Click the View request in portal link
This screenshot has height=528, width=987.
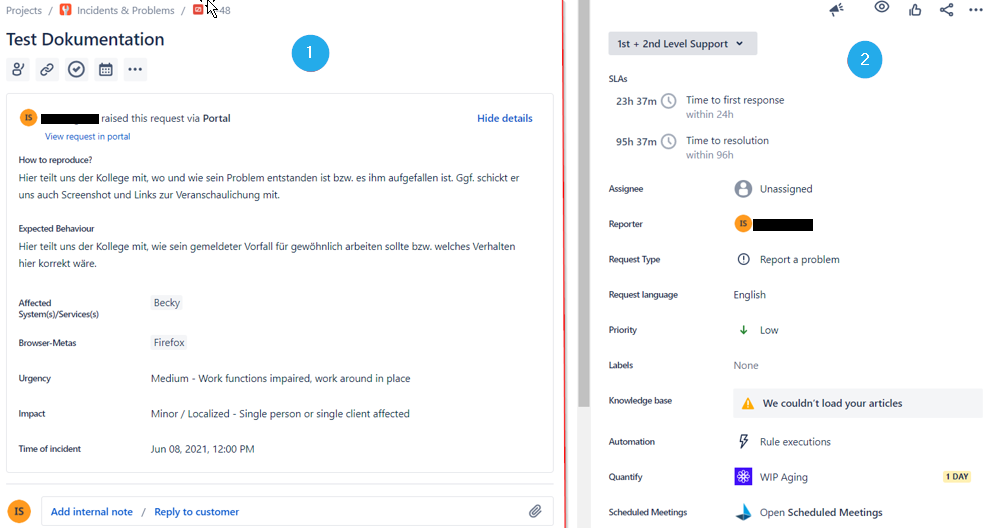point(87,136)
